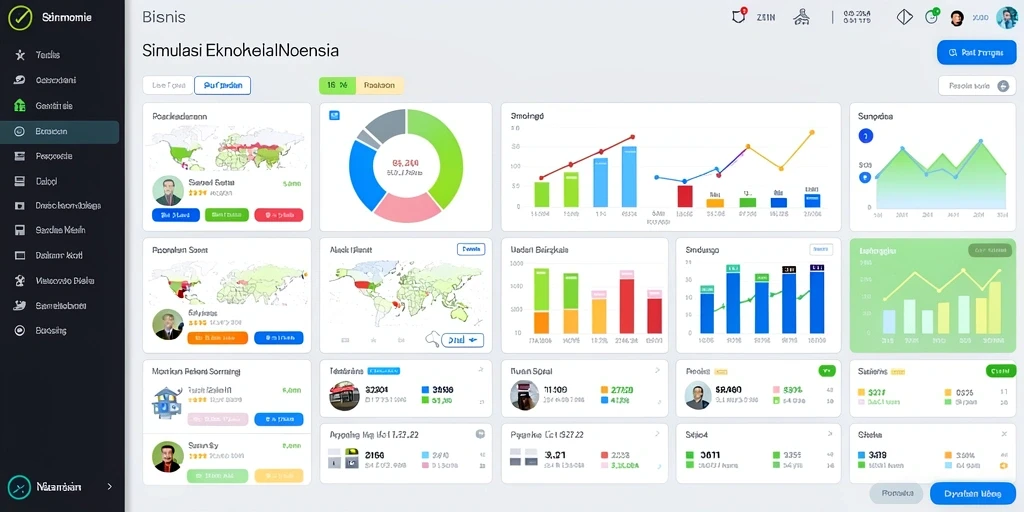This screenshot has height=512, width=1024.
Task: Click the small blue icon above donut chart
Action: (x=335, y=115)
